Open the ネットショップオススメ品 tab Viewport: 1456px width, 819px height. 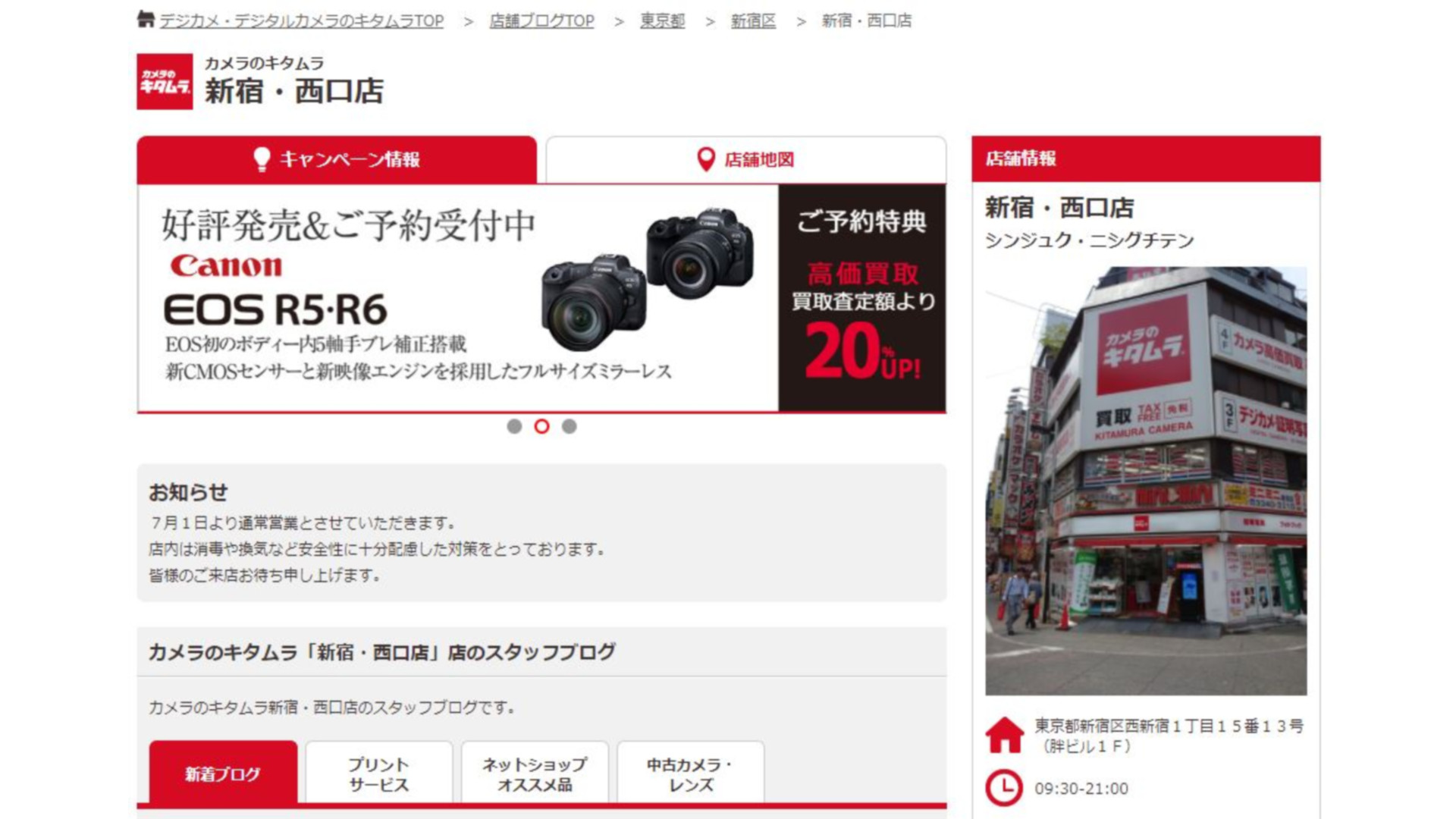click(x=535, y=773)
